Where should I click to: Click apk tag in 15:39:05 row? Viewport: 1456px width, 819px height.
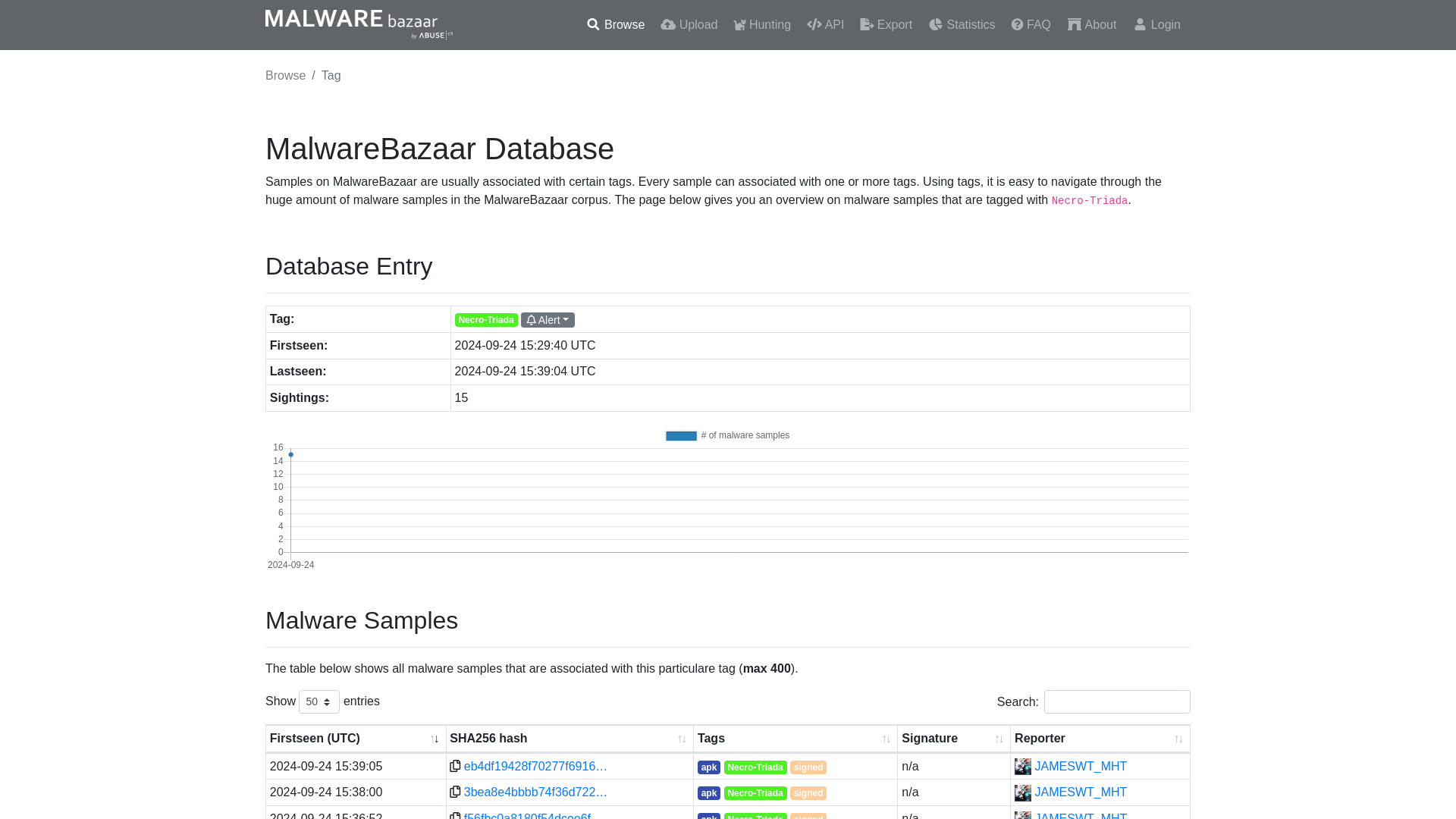[709, 767]
